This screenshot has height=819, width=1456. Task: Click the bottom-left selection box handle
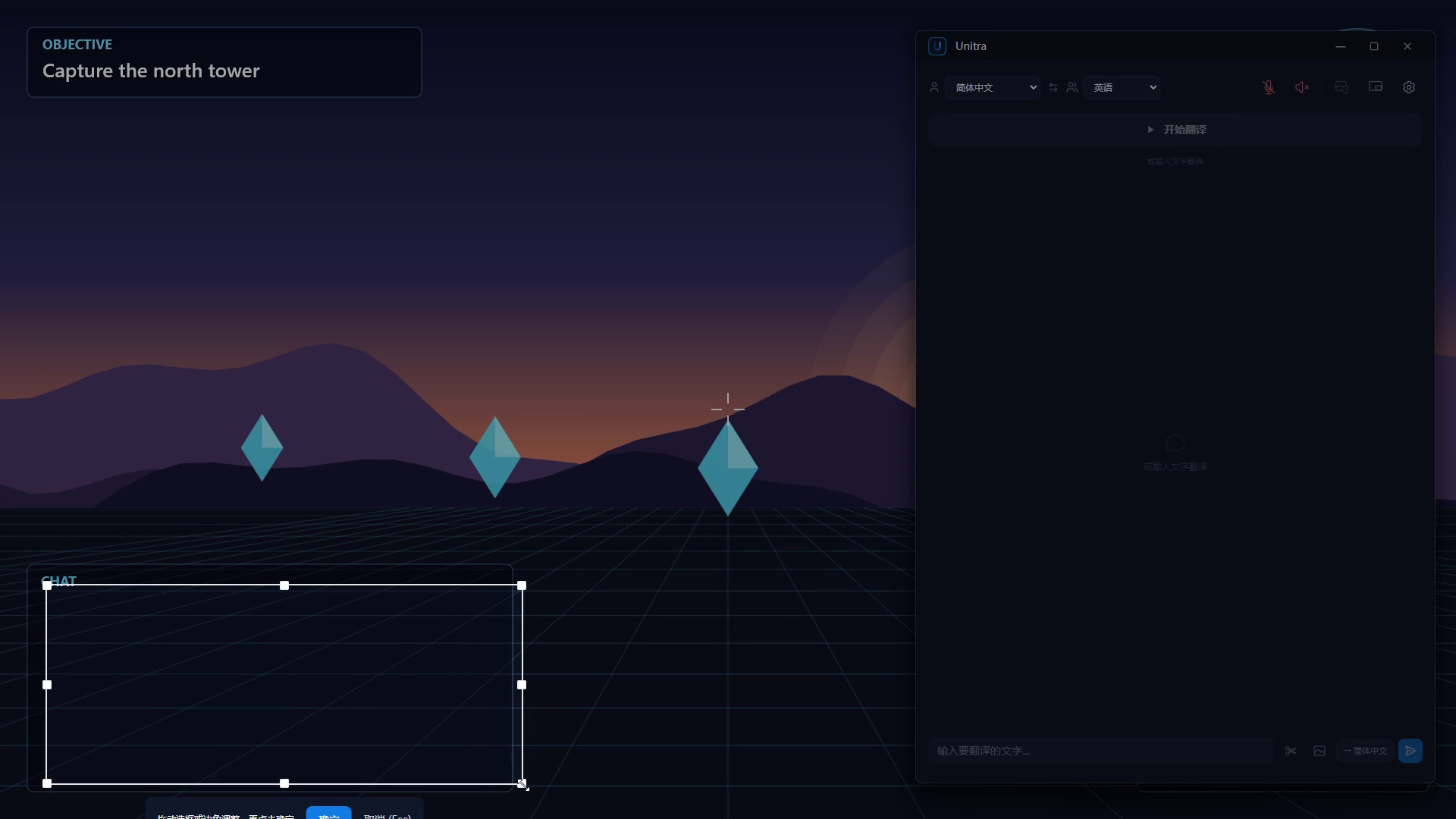pyautogui.click(x=47, y=783)
